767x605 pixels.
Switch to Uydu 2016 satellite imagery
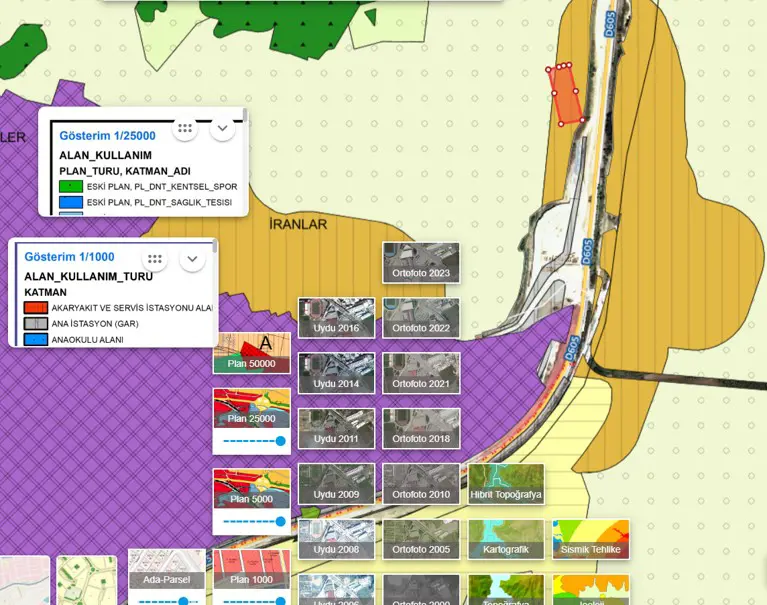[x=337, y=318]
